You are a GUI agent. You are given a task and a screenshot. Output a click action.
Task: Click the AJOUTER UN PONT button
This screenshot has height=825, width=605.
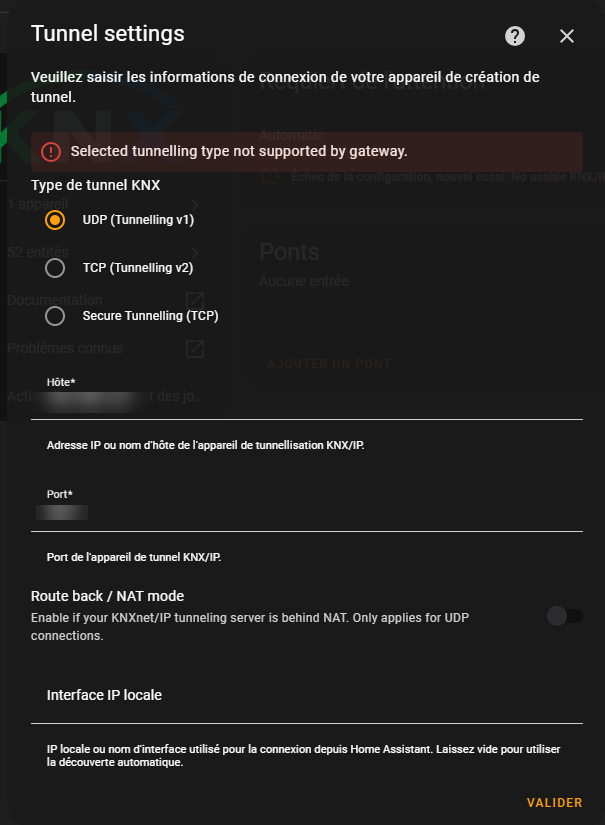click(x=329, y=364)
